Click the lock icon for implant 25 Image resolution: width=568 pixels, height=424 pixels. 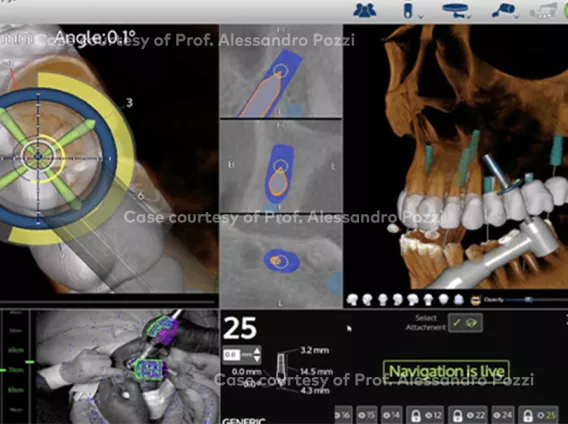pos(528,415)
